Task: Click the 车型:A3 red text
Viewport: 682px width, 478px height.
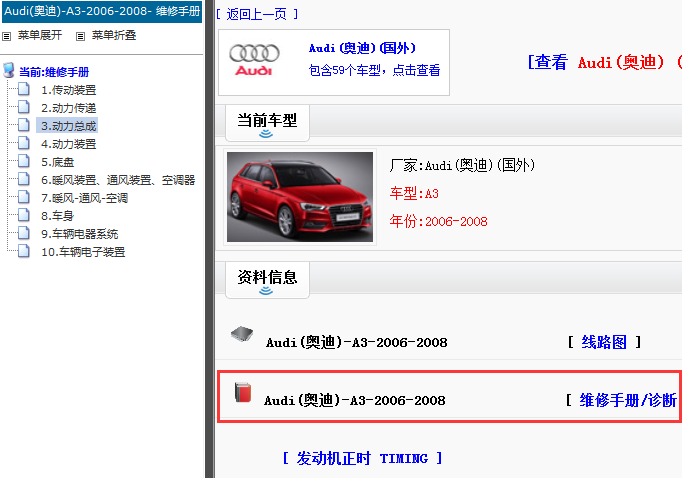Action: (414, 194)
